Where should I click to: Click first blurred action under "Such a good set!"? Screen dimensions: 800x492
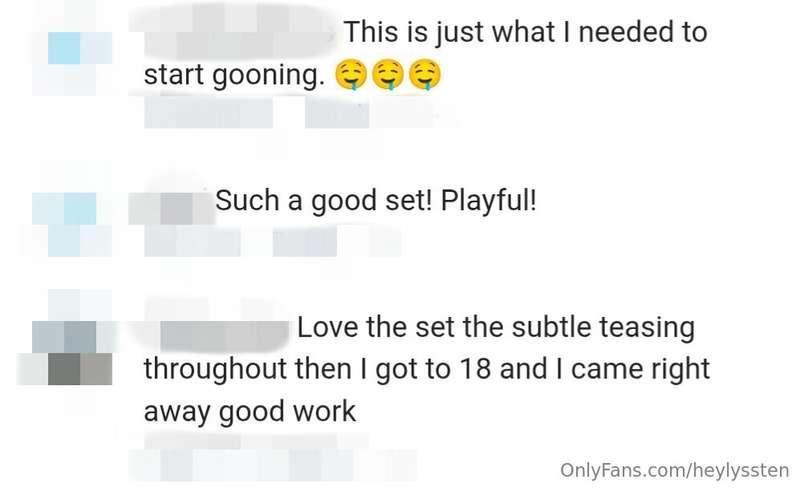point(192,242)
